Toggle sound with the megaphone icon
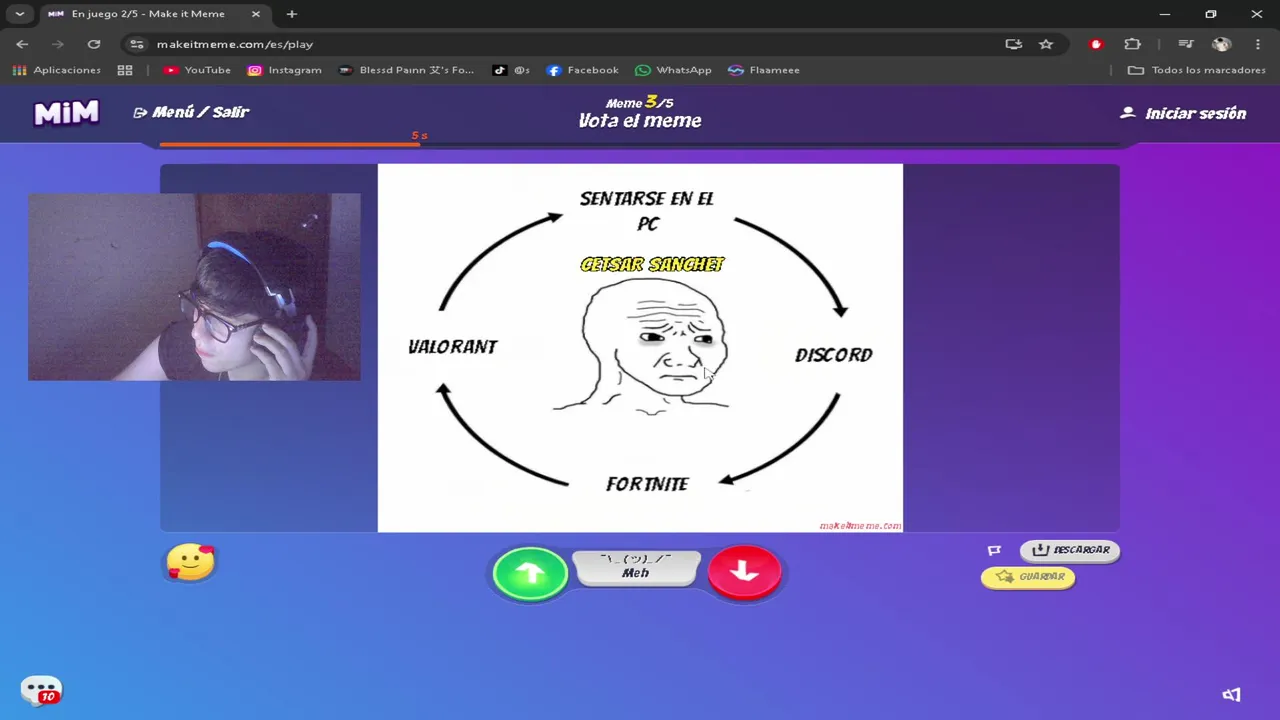The image size is (1280, 720). point(1231,695)
